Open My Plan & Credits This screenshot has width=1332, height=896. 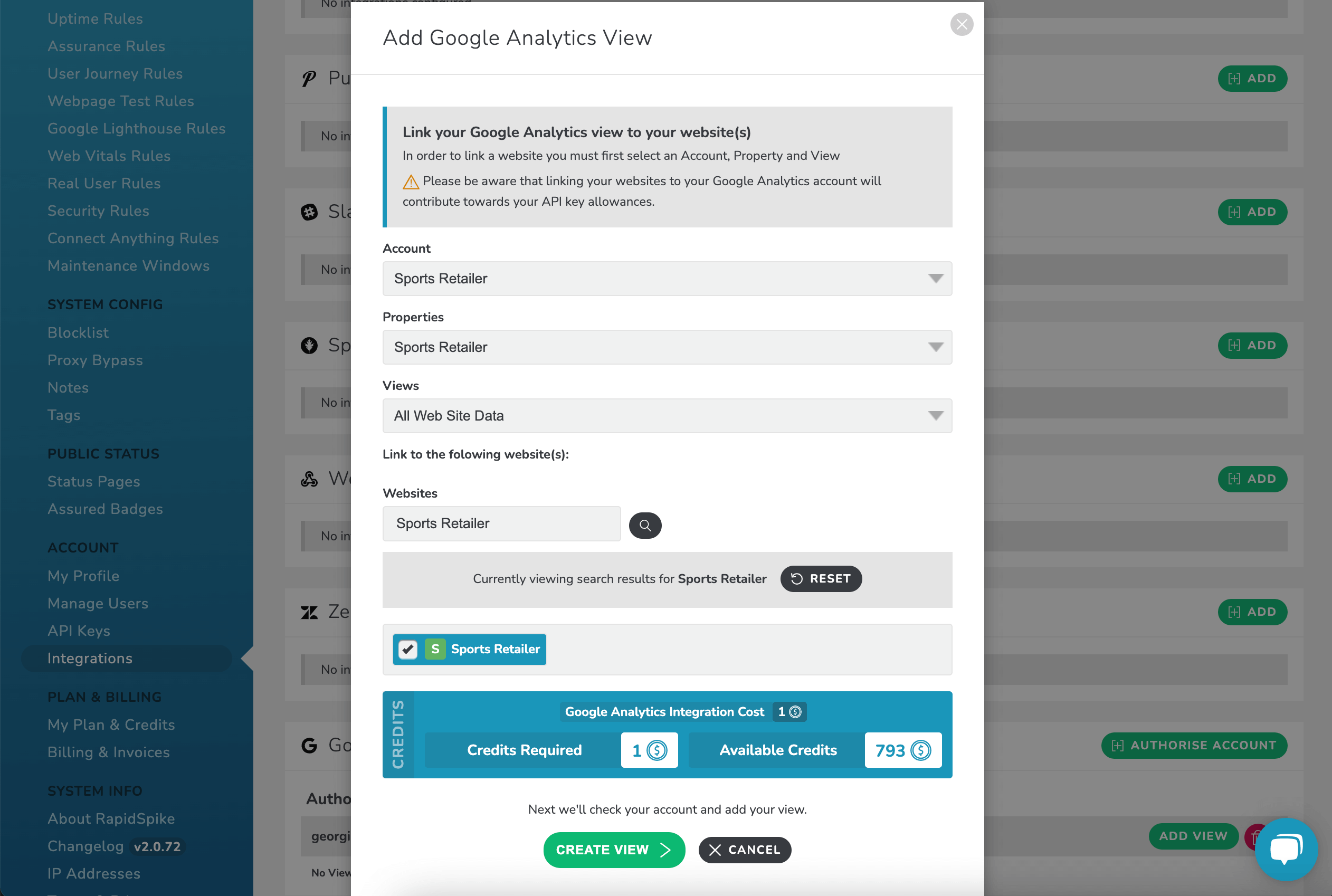point(111,725)
